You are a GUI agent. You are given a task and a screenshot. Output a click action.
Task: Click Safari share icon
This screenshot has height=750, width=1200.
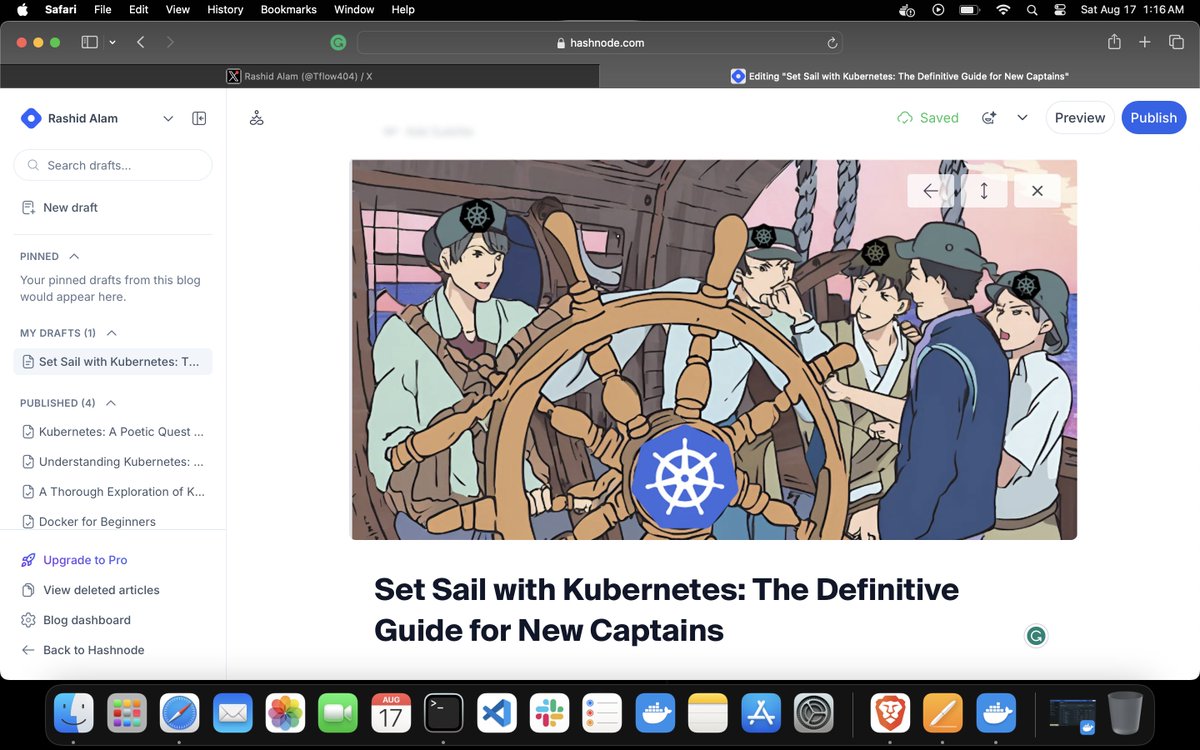(1114, 42)
